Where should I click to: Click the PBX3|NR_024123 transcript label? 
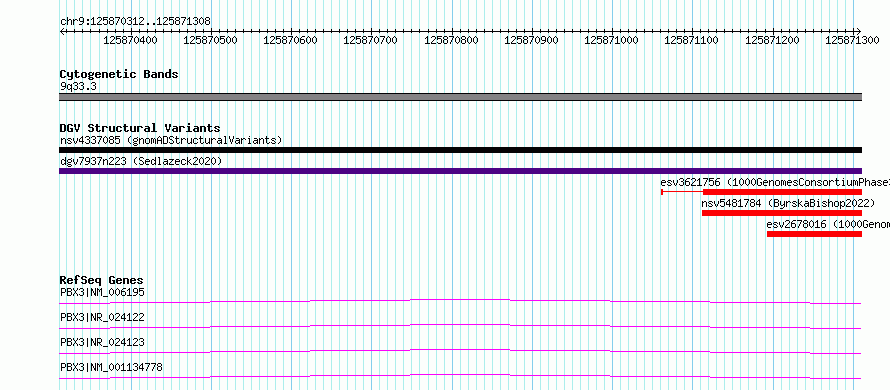tap(102, 342)
